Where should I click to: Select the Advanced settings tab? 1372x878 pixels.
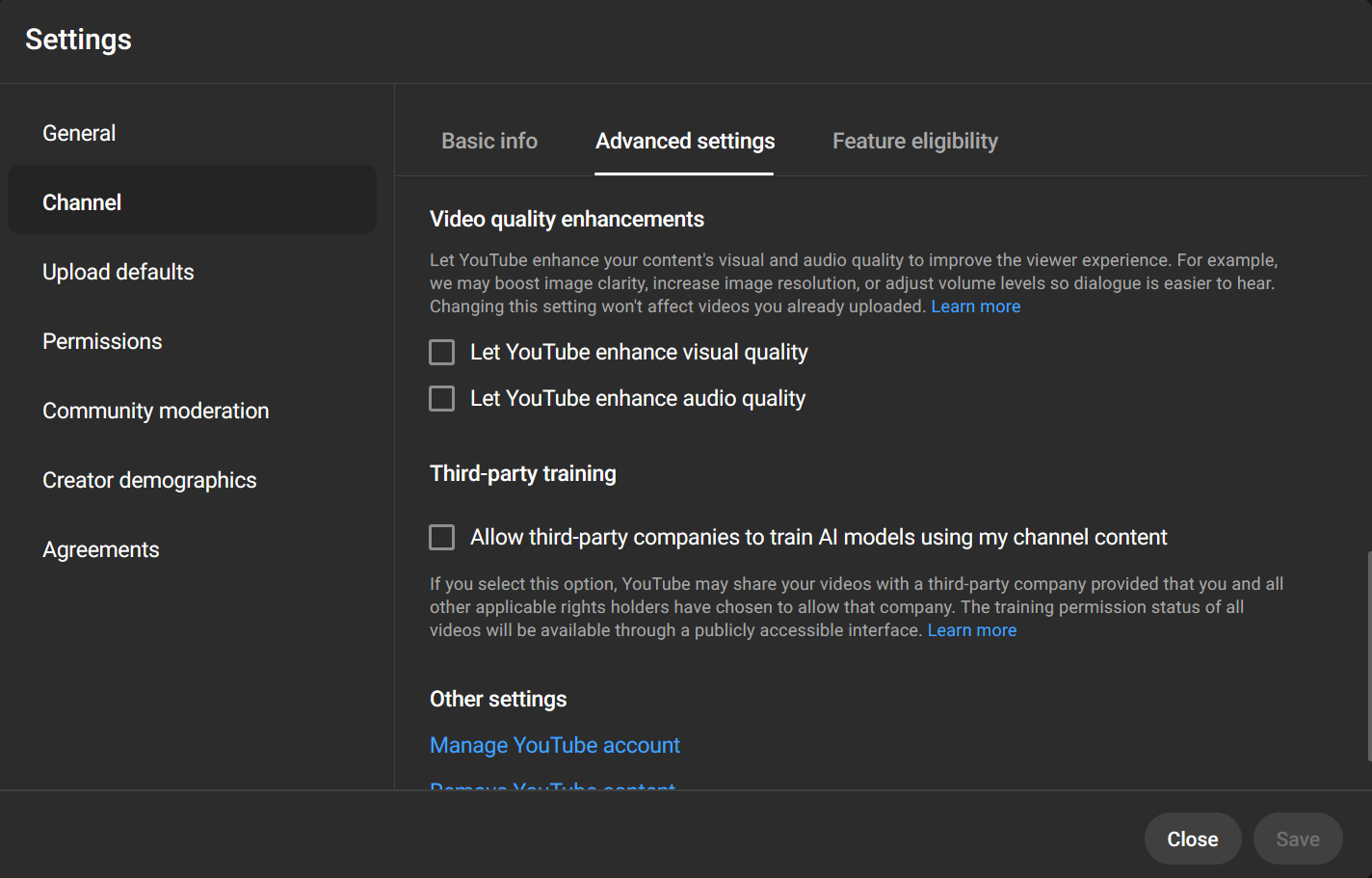(684, 141)
